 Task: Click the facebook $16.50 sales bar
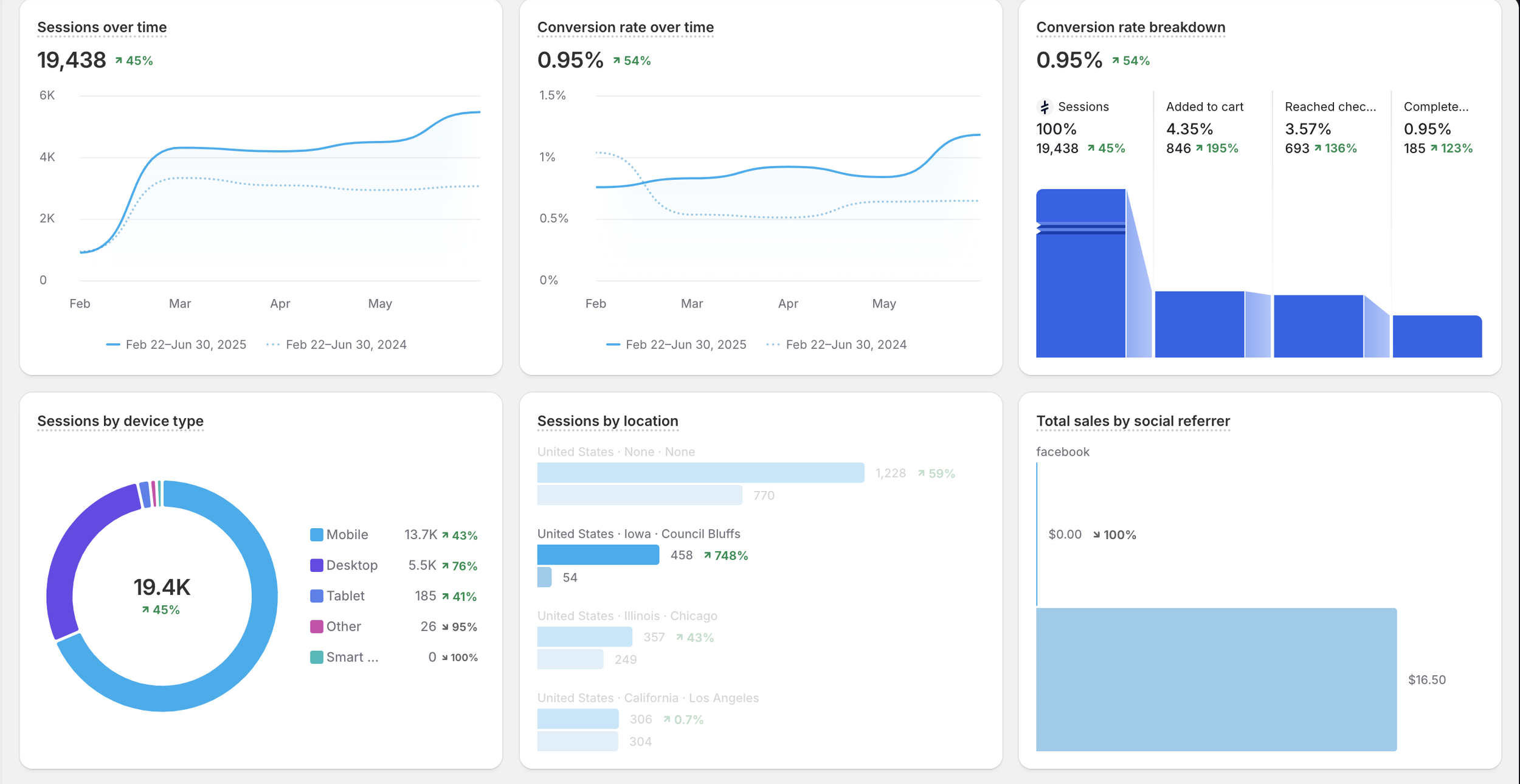[1216, 679]
